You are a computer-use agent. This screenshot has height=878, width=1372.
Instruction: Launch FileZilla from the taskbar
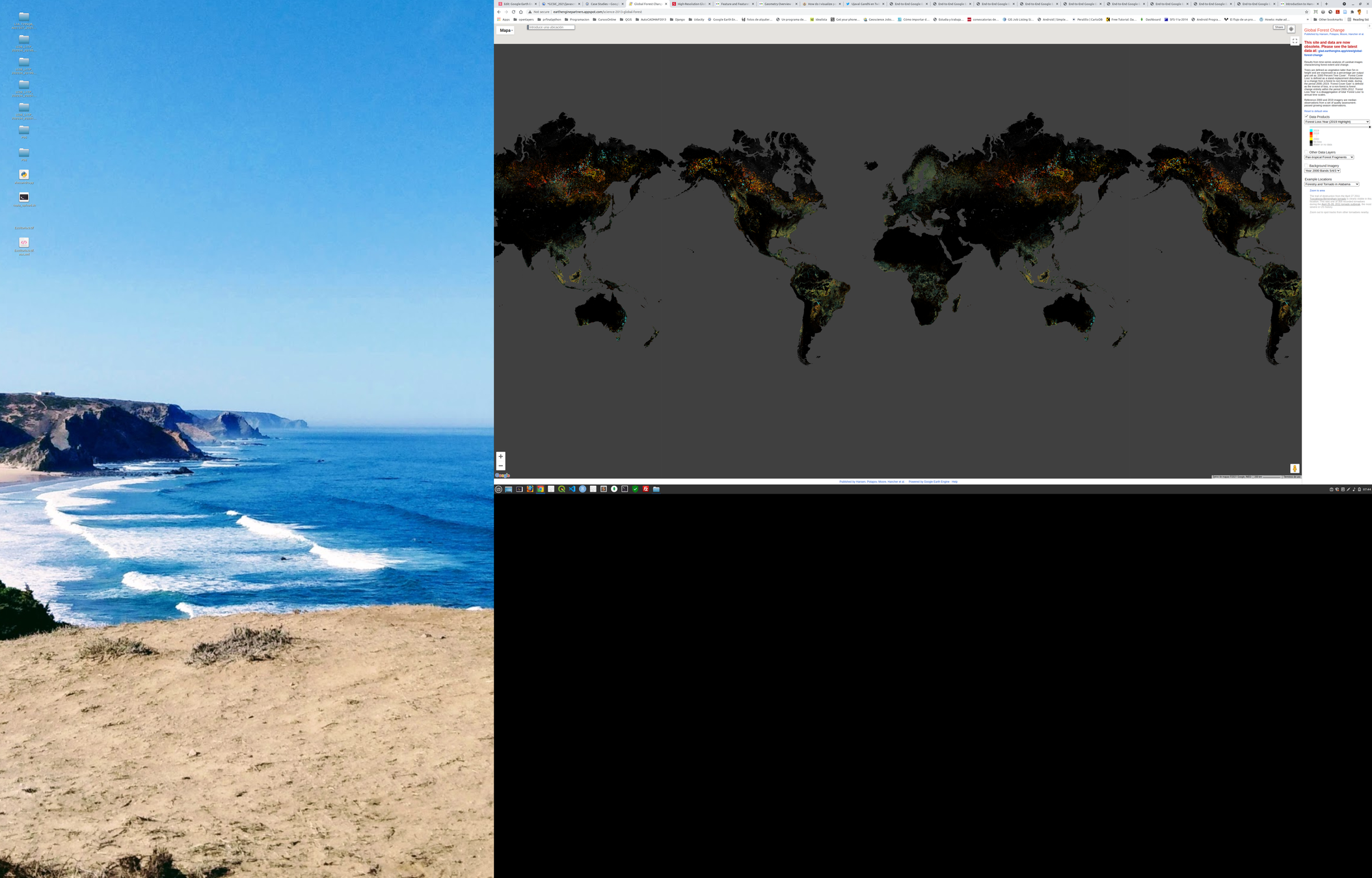click(x=645, y=489)
